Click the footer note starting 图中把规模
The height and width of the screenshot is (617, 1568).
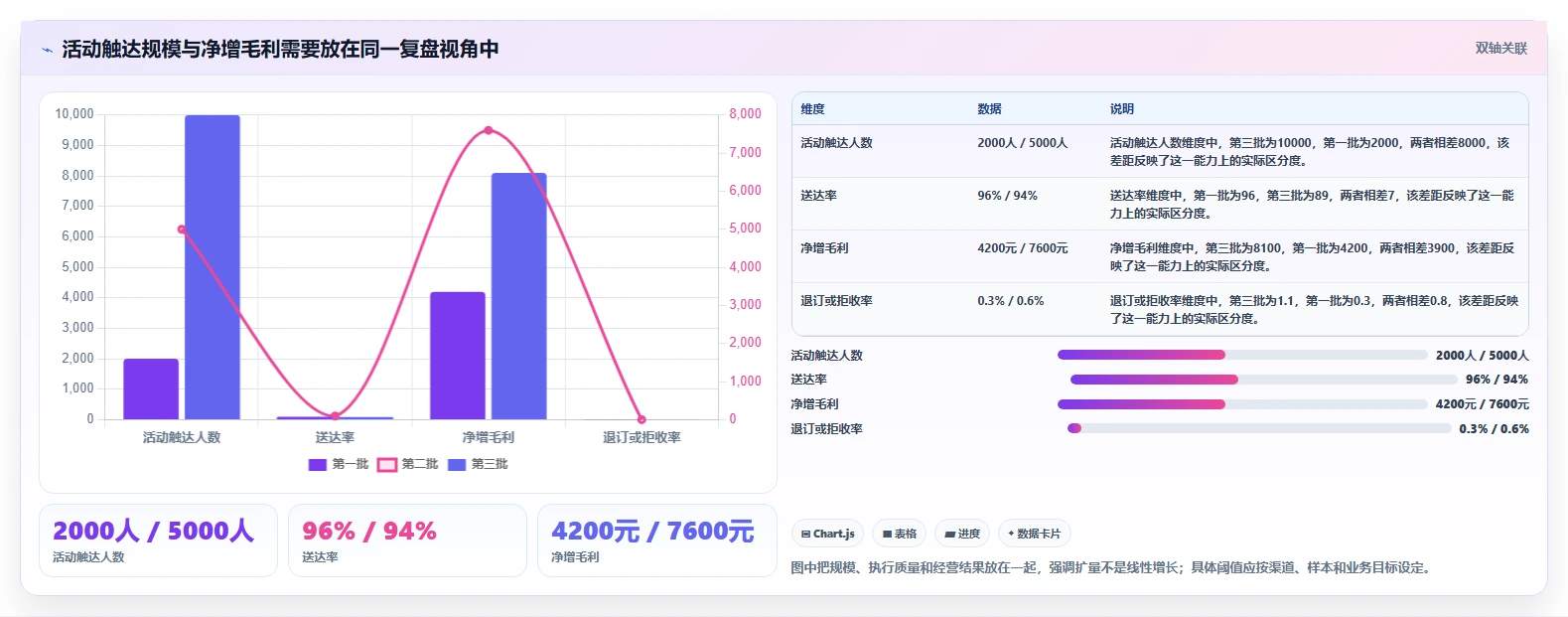(x=1112, y=568)
